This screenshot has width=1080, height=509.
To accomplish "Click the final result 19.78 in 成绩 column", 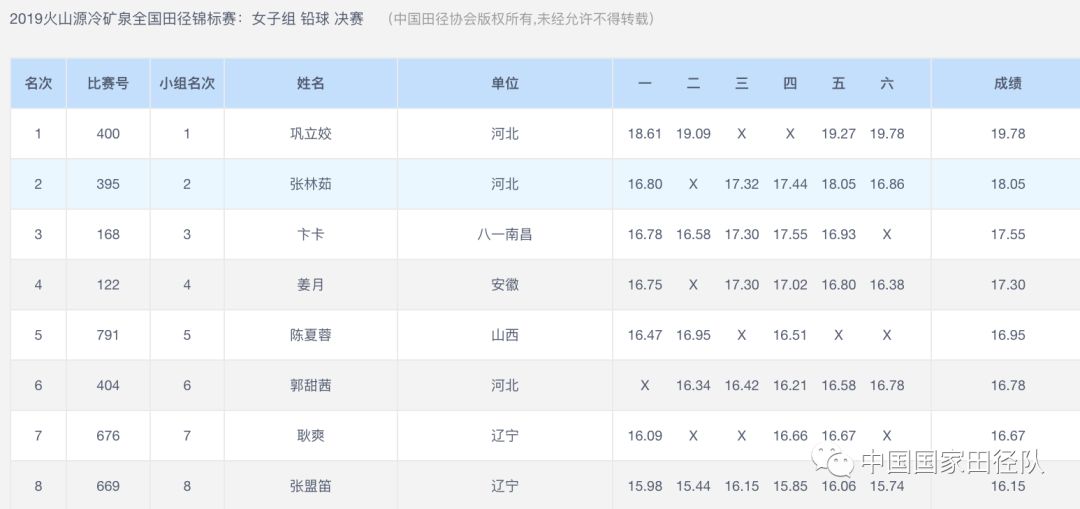I will pyautogui.click(x=1008, y=134).
